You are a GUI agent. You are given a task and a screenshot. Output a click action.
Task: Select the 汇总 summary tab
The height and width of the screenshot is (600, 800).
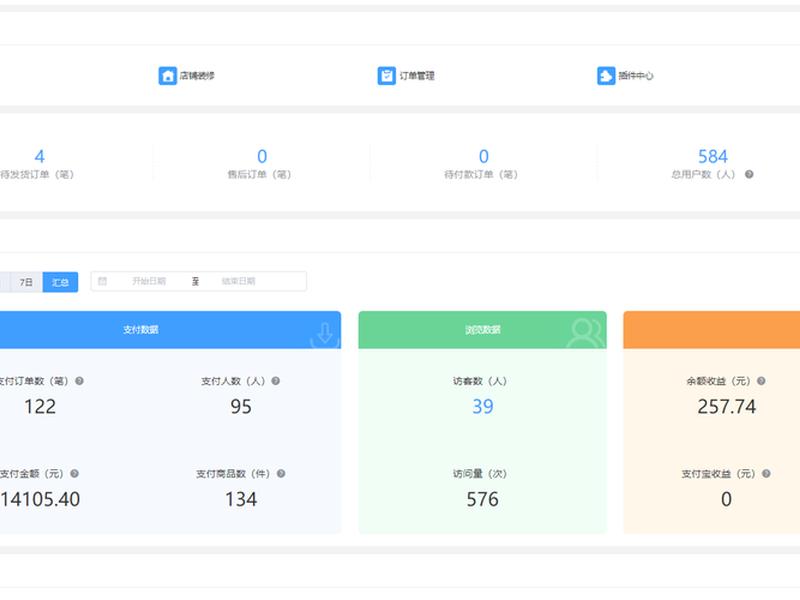tap(60, 282)
